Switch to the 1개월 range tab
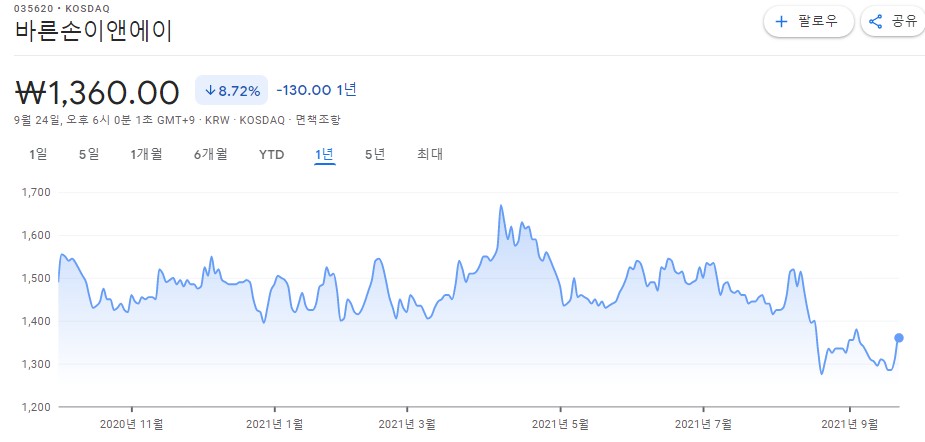 click(x=146, y=155)
